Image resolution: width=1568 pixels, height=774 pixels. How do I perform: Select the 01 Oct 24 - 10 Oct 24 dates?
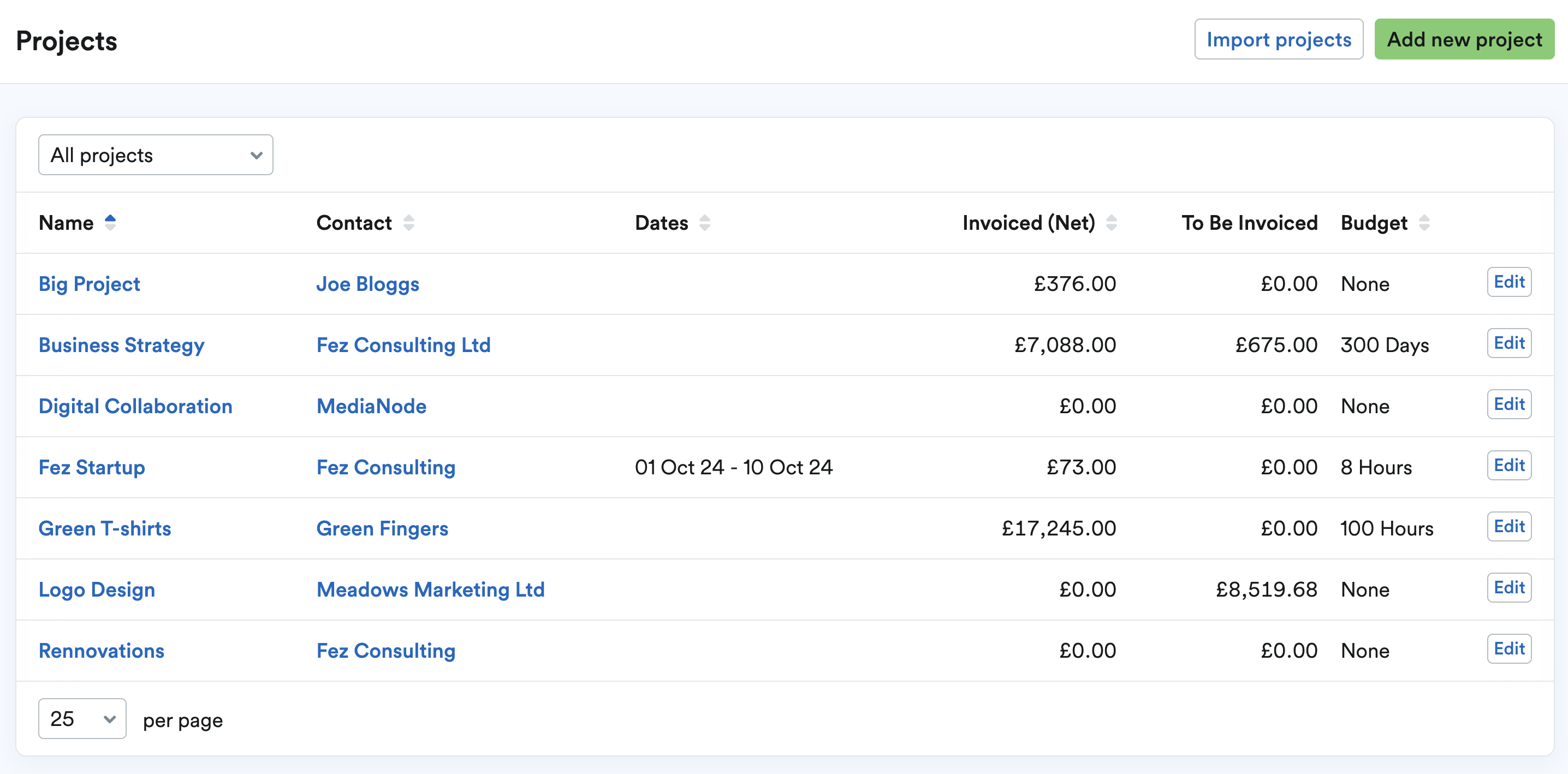(733, 467)
